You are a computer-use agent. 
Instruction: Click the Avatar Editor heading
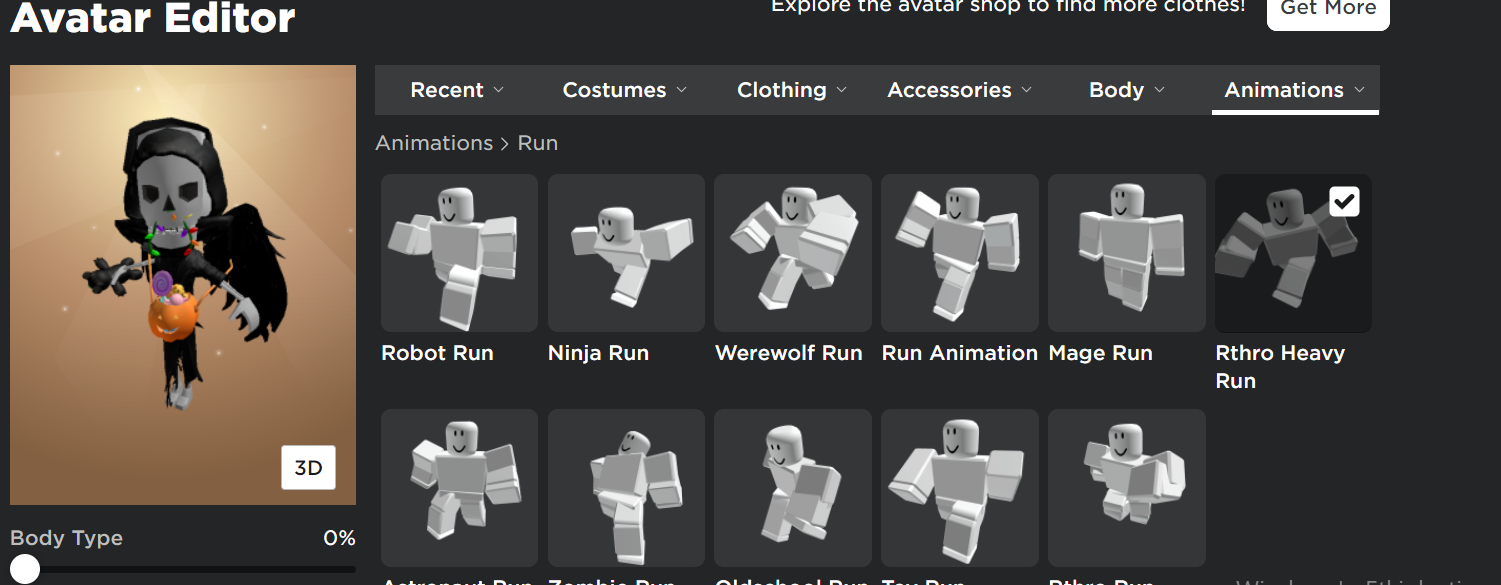(153, 18)
